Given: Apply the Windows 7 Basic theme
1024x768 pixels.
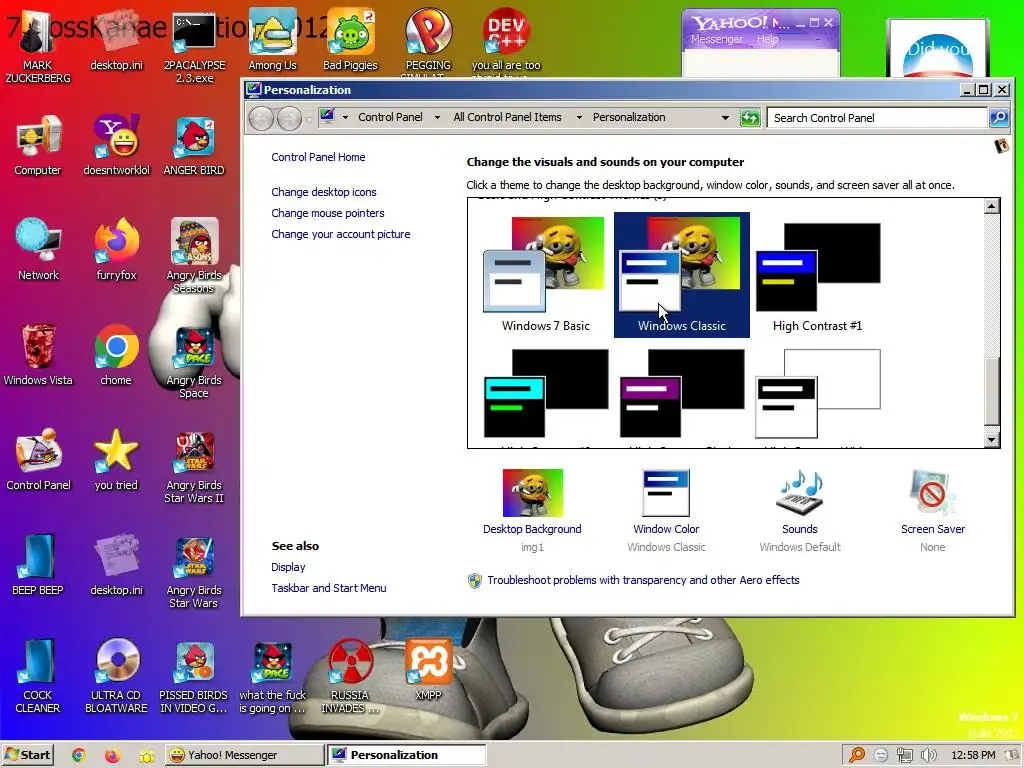Looking at the screenshot, I should click(545, 275).
